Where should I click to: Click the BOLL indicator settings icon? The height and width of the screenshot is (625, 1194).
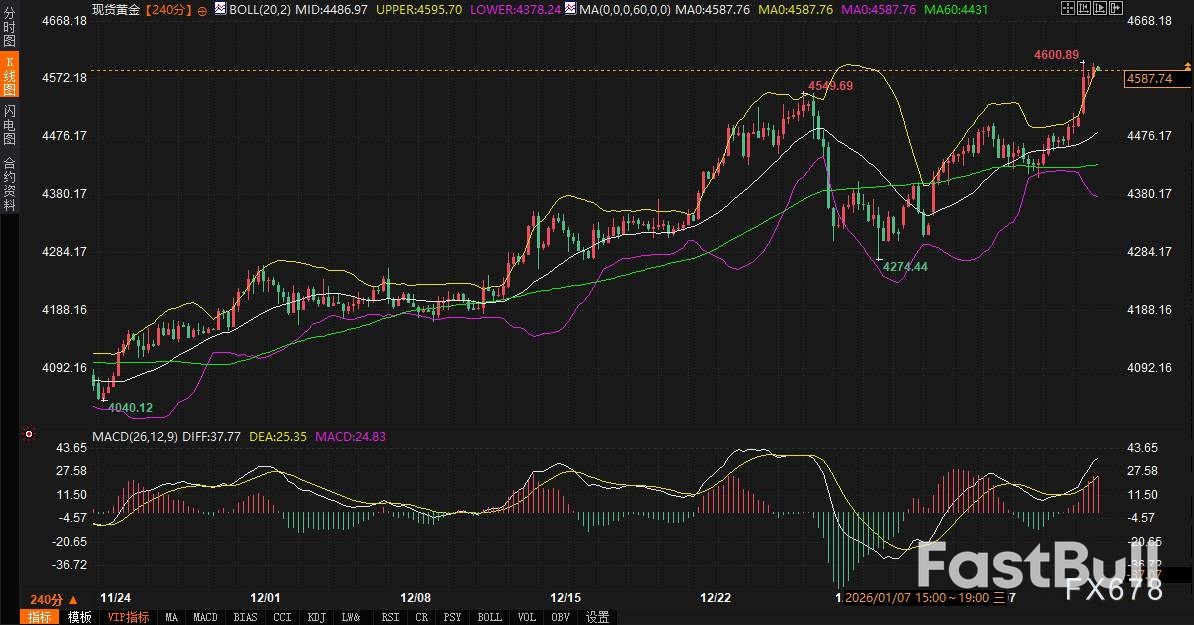pyautogui.click(x=221, y=8)
